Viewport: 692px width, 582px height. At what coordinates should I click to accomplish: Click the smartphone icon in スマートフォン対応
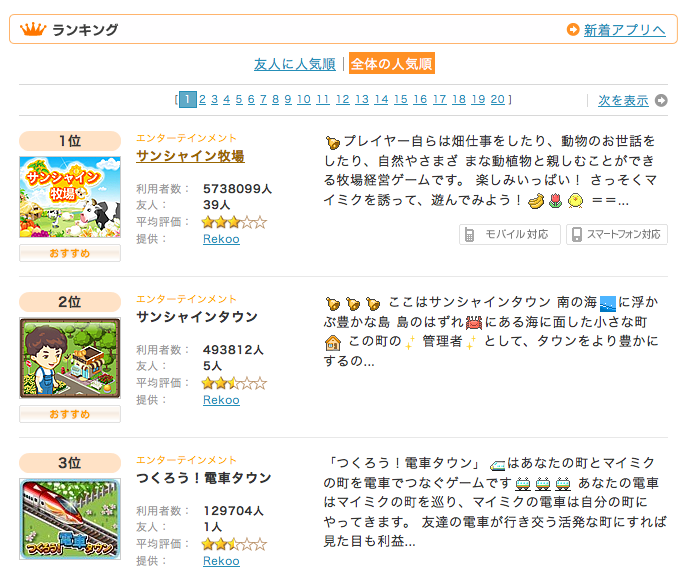[x=576, y=234]
